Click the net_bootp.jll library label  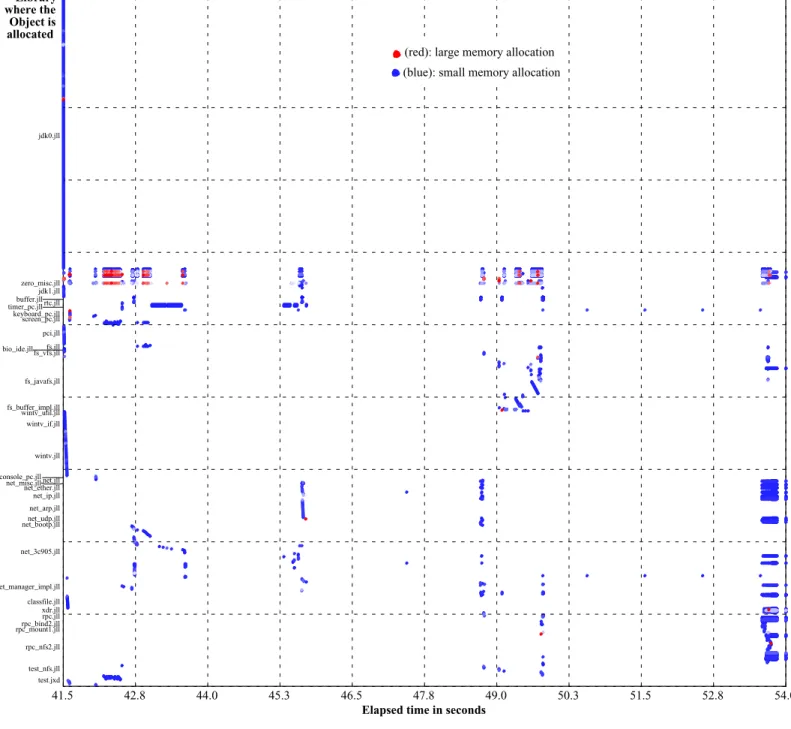tap(41, 525)
